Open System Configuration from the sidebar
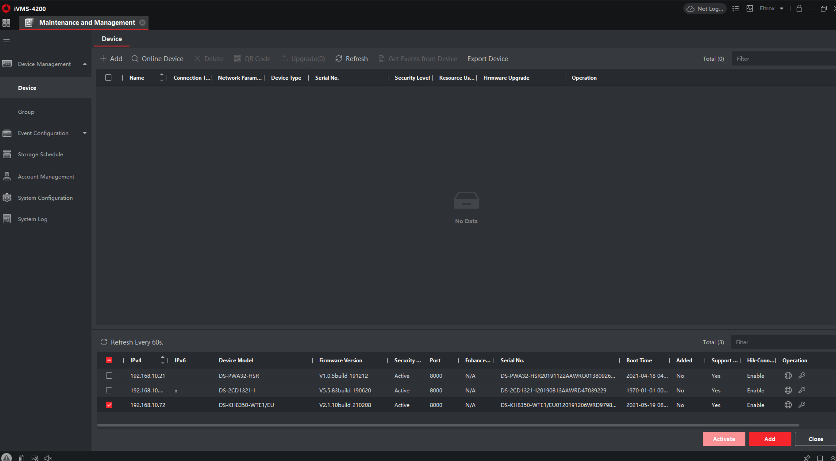The image size is (836, 461). [x=45, y=197]
